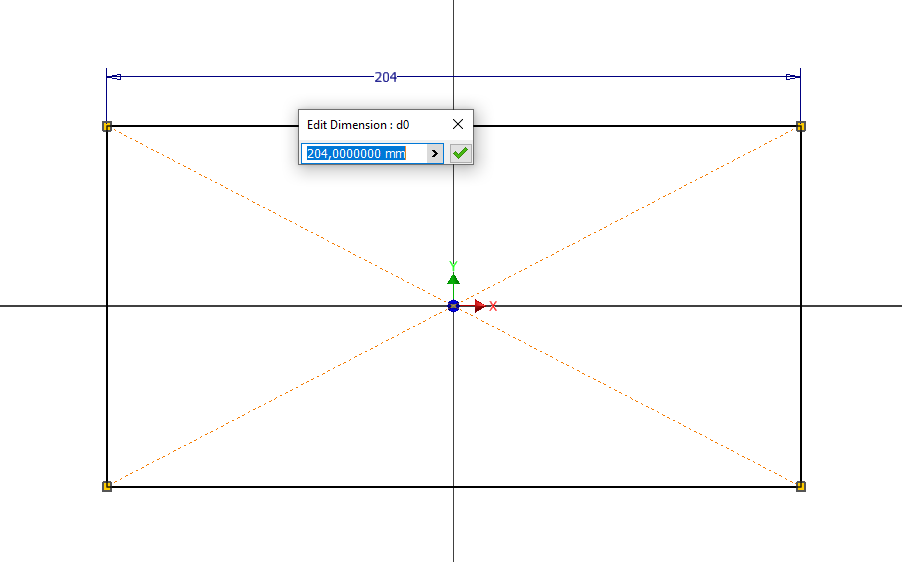Screen dimensions: 902x562
Task: Click the green Y axis arrow
Action: point(453,279)
